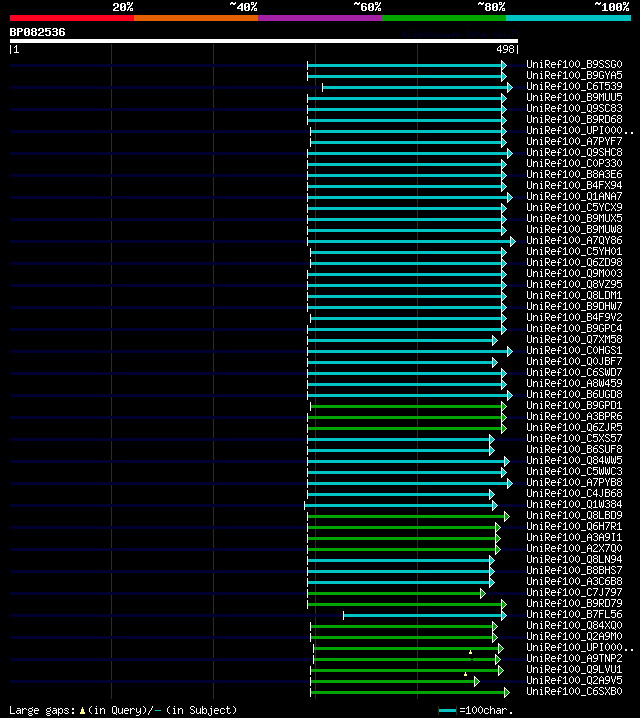
Task: Select the UniRef100_B7FL56 label
Action: (574, 614)
